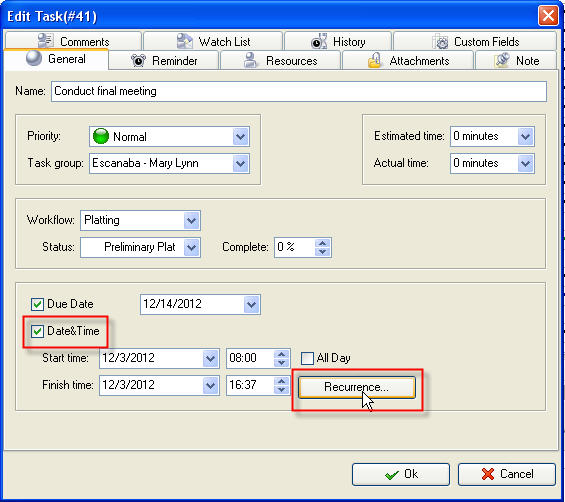This screenshot has width=565, height=502.
Task: Click the task Name input field
Action: [x=299, y=91]
